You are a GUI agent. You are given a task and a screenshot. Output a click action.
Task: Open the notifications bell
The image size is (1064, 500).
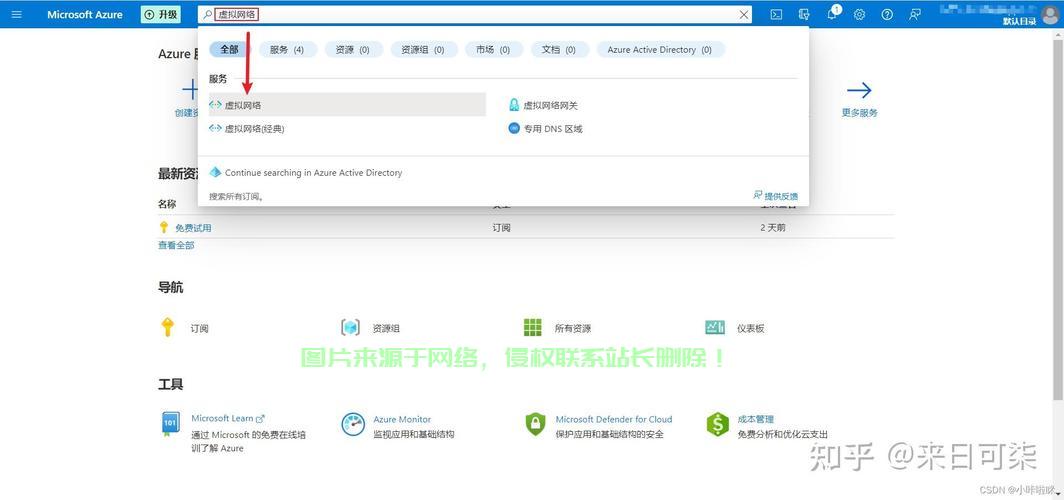tap(833, 14)
